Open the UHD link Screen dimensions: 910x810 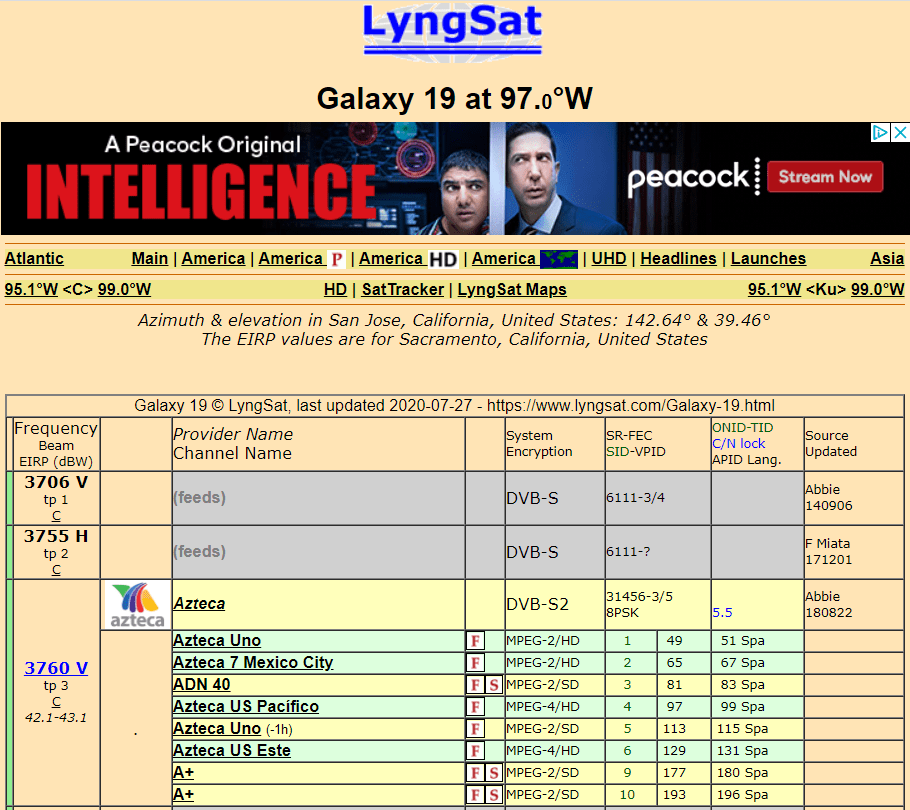click(609, 259)
